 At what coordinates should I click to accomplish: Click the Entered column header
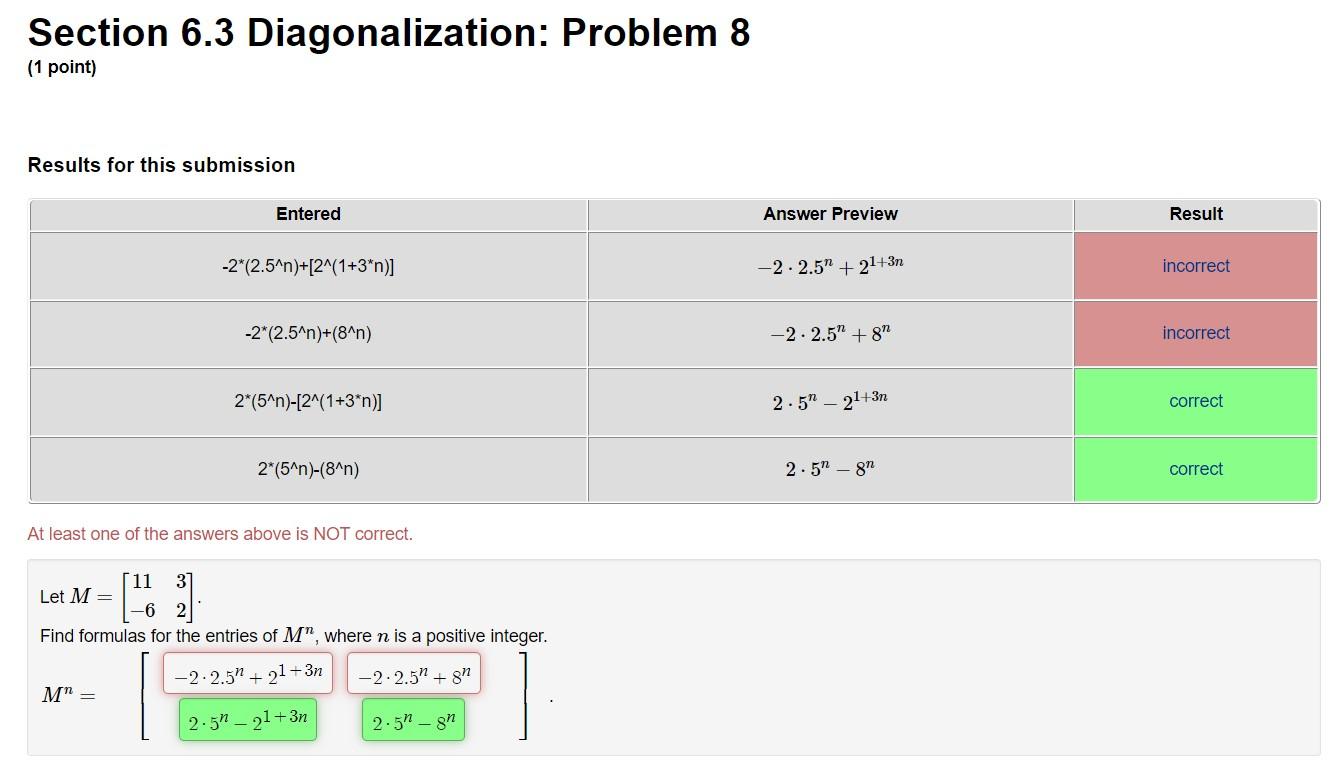[308, 213]
